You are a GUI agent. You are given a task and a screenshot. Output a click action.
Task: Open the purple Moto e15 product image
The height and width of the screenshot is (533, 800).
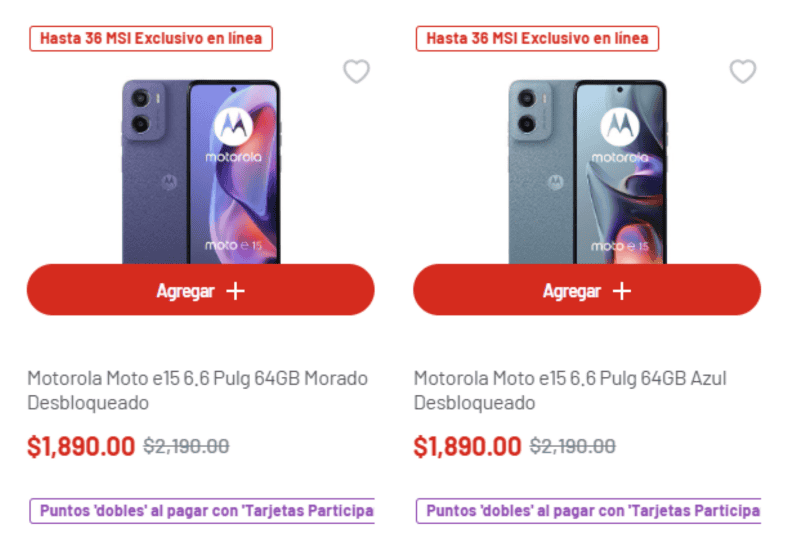[200, 170]
